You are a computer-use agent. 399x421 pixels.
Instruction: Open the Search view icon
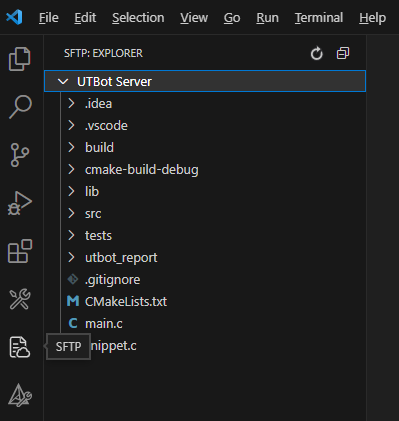point(20,107)
